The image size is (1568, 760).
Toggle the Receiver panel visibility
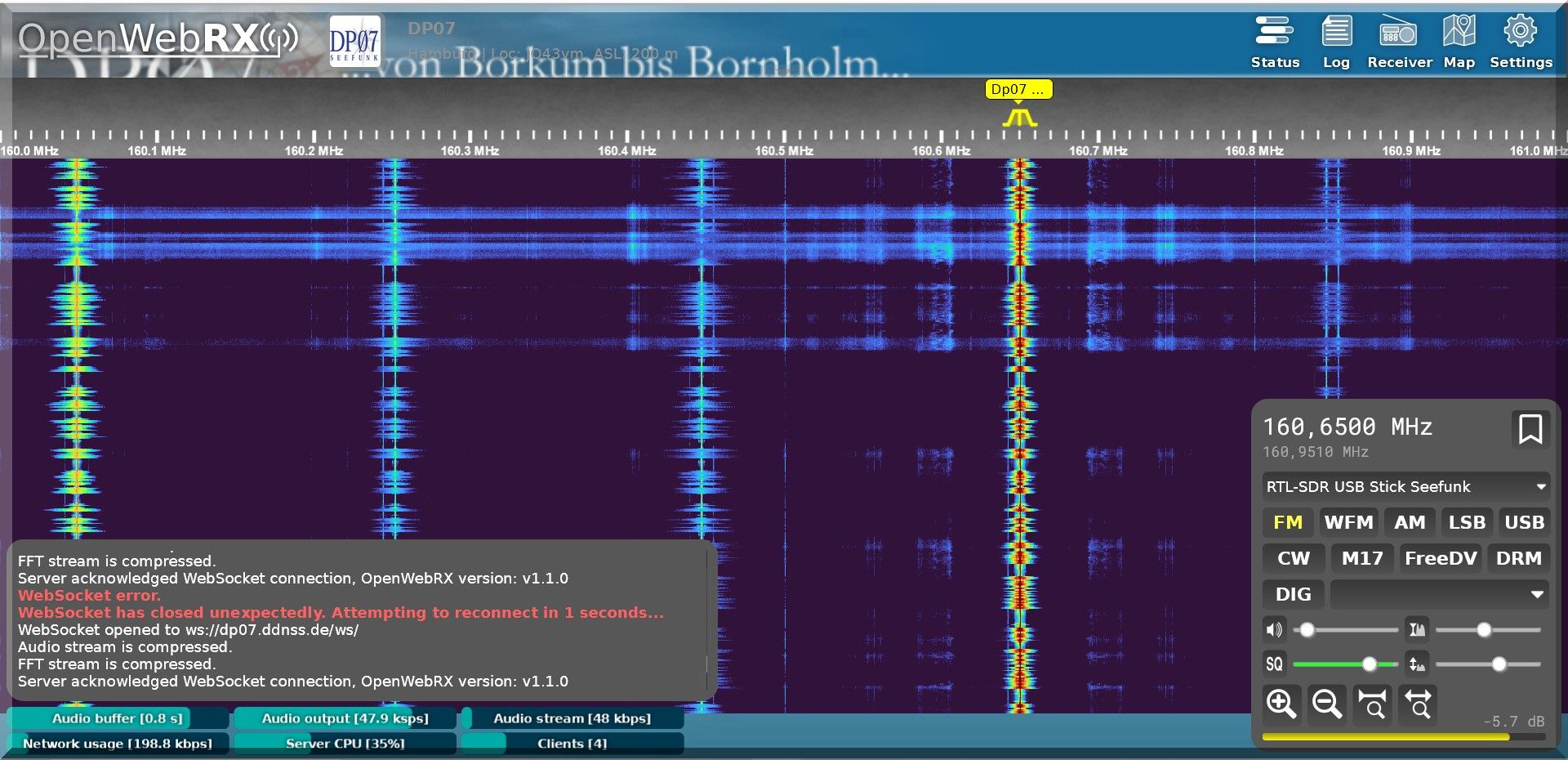pos(1399,42)
